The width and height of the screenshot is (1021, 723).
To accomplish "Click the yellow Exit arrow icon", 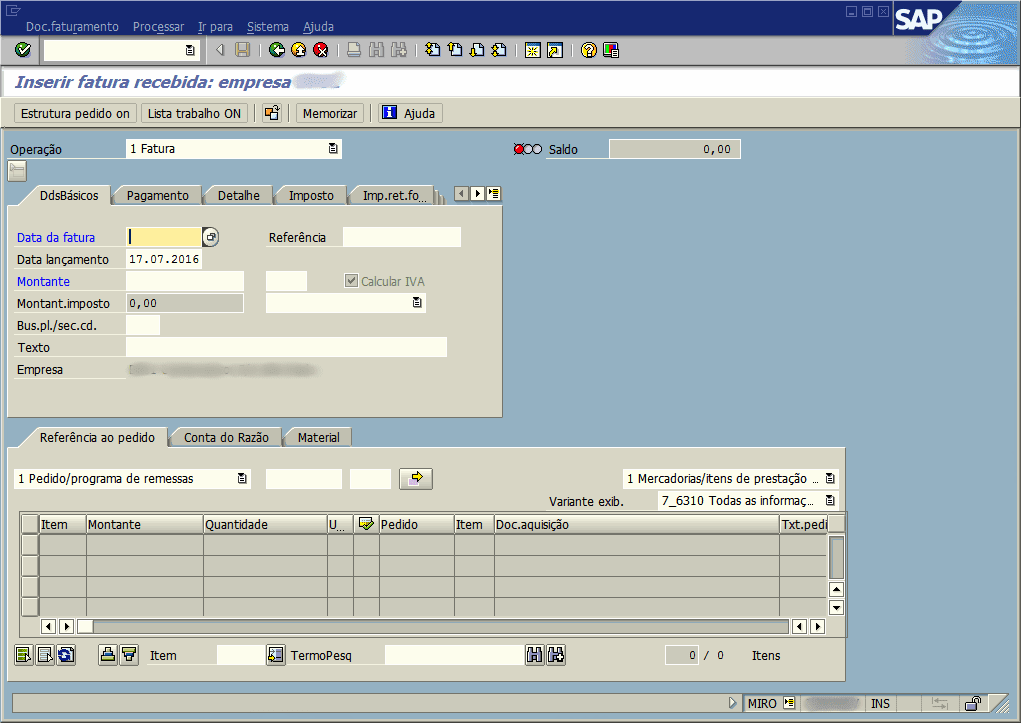I will click(299, 50).
